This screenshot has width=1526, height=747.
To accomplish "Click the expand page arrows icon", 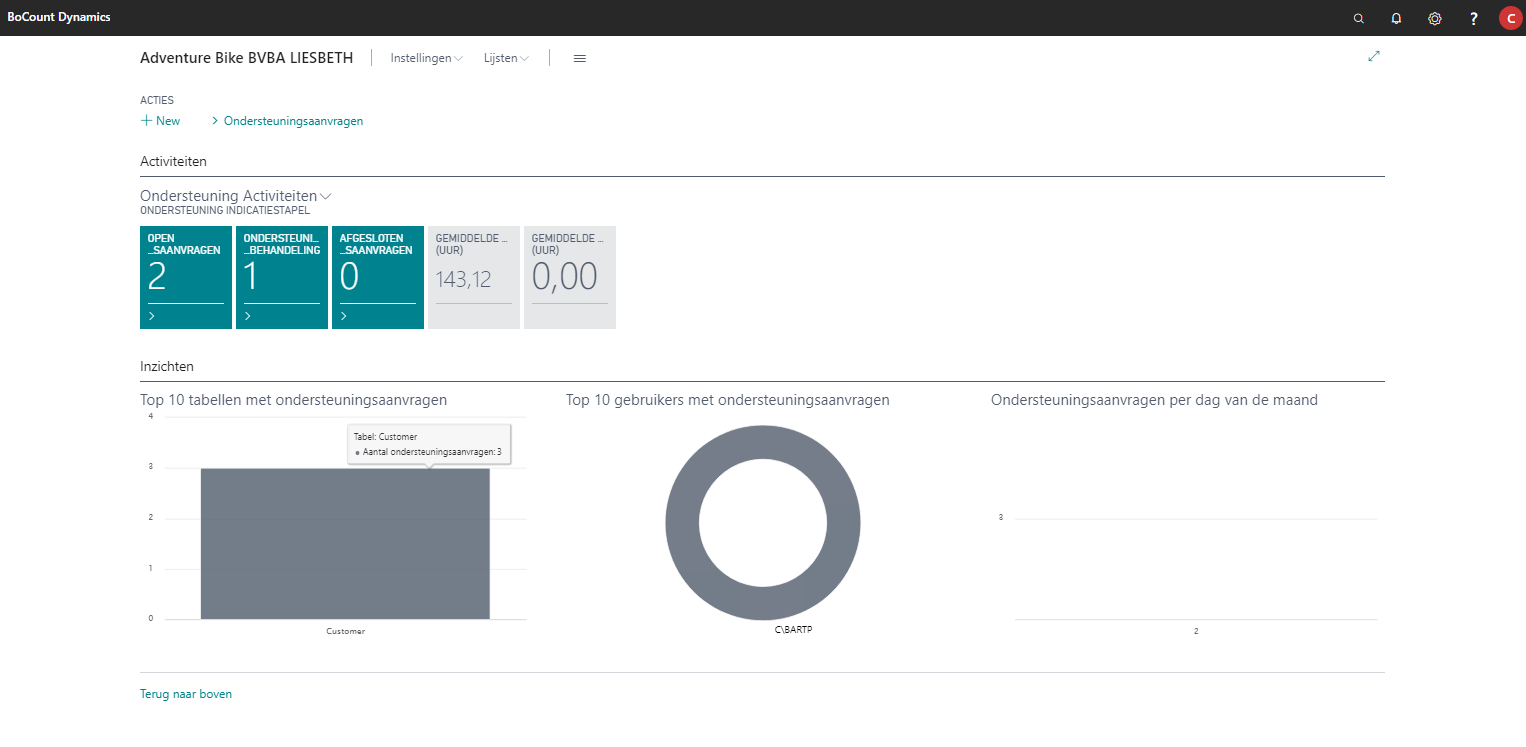I will pos(1373,57).
